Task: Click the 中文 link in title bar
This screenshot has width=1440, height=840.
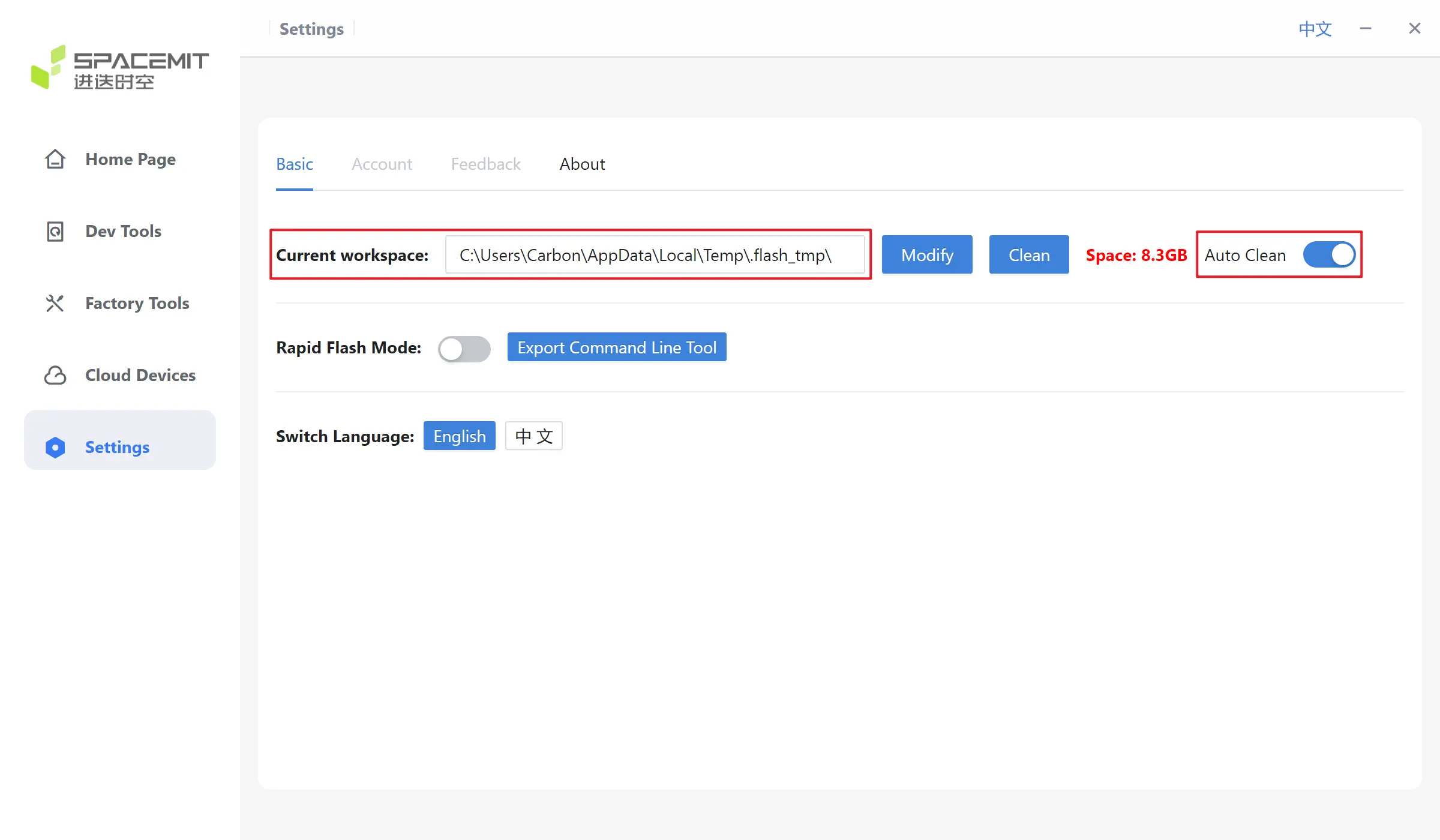Action: point(1315,28)
